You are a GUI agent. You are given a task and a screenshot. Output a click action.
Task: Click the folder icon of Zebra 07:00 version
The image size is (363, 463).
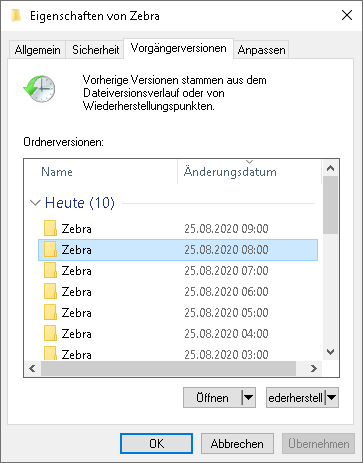[x=50, y=270]
